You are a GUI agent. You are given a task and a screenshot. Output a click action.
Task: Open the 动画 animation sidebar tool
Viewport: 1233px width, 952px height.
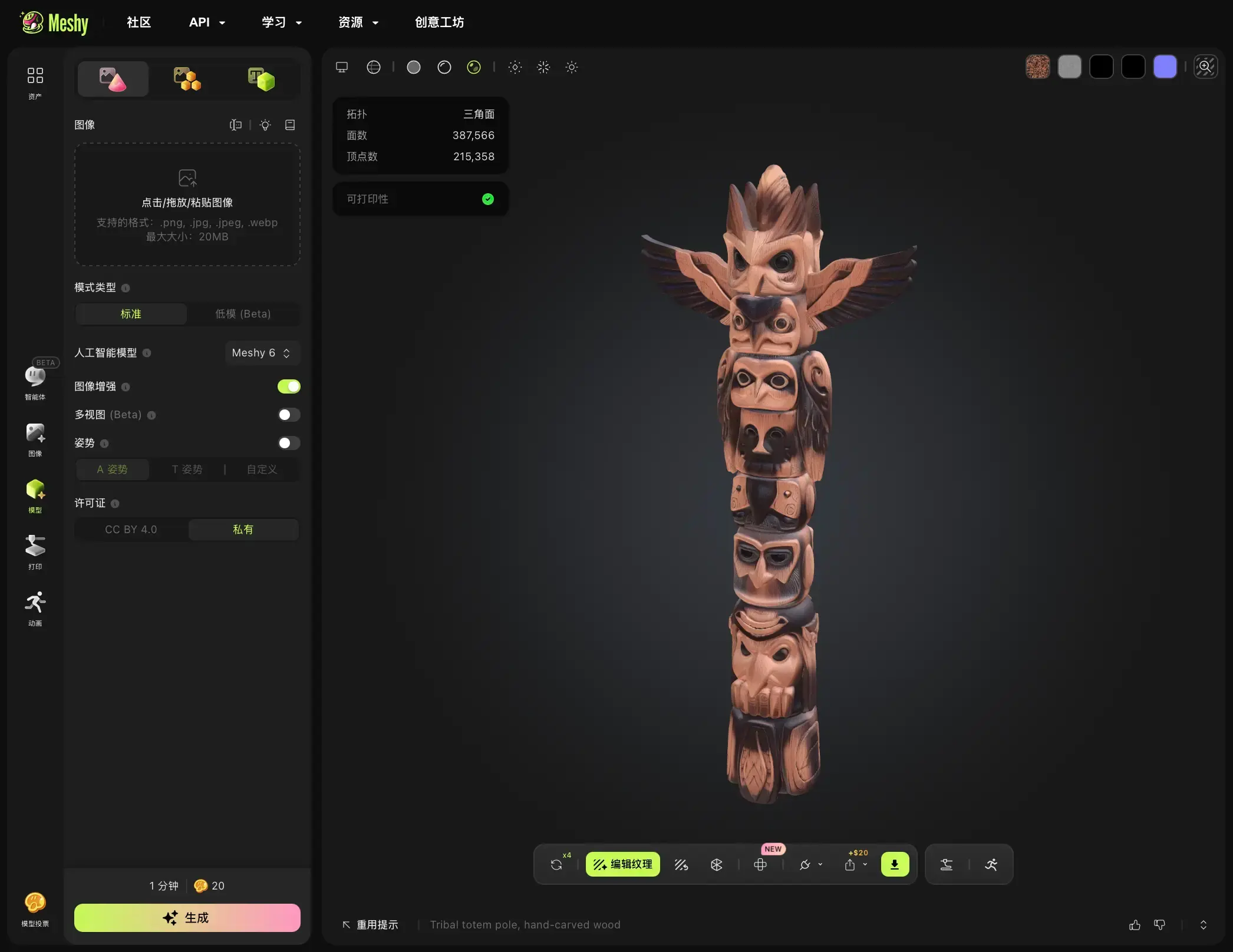click(35, 609)
